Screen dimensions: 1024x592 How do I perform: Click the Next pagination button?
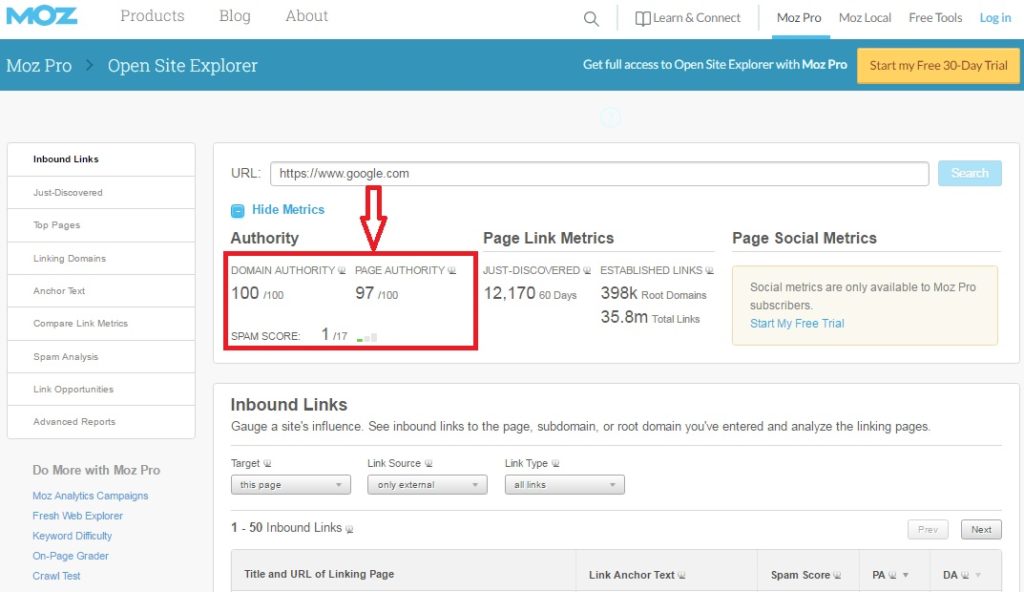coord(981,529)
